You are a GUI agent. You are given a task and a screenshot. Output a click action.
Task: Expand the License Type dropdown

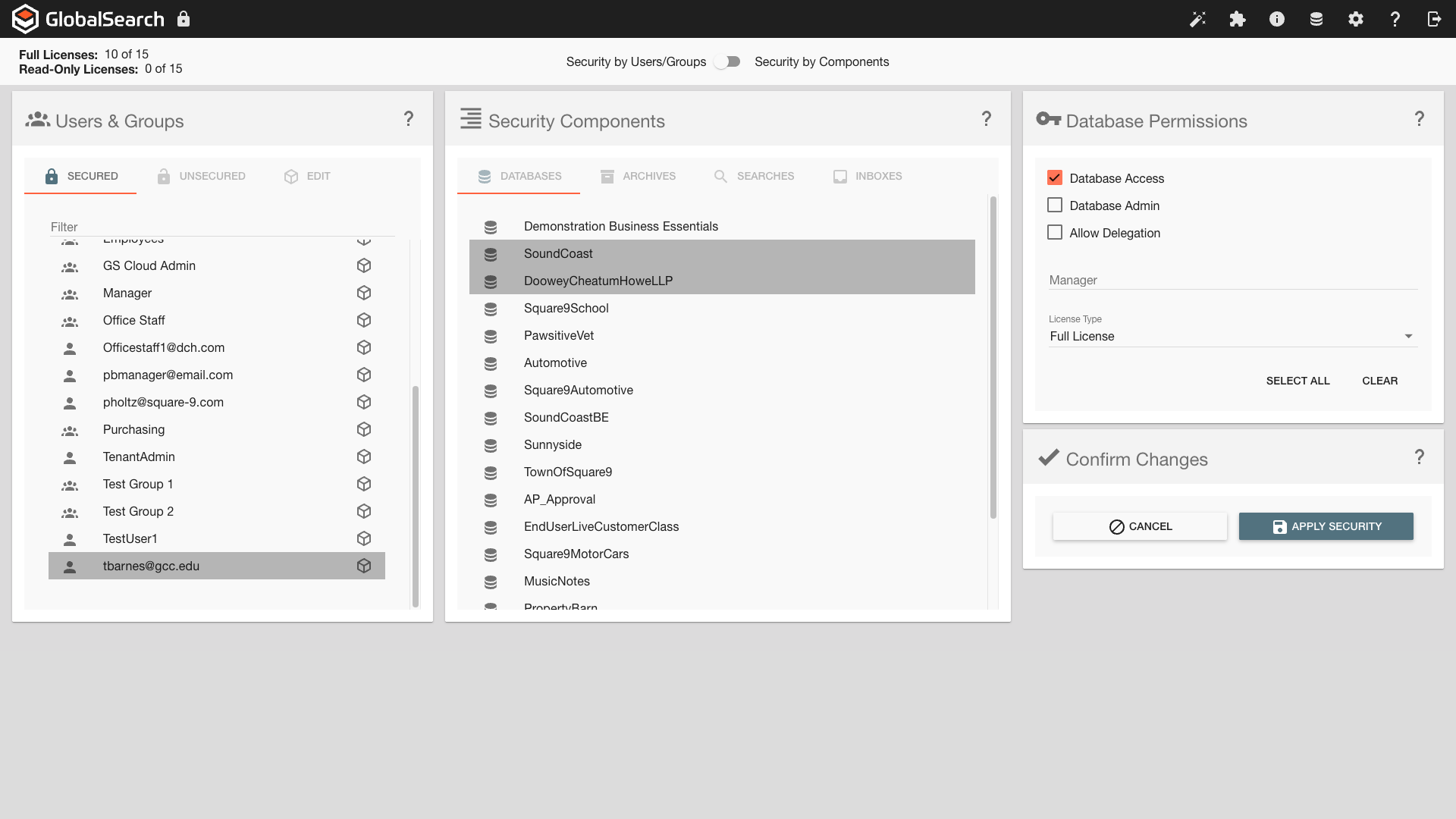1232,336
